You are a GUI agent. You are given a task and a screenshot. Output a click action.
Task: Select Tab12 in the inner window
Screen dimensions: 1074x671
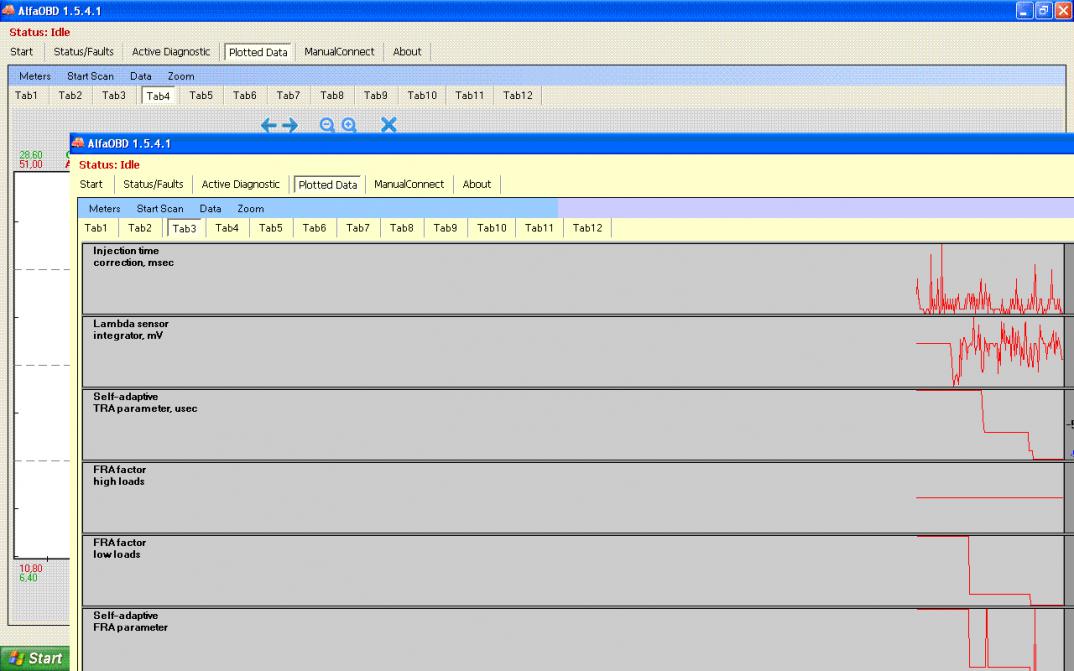(587, 228)
